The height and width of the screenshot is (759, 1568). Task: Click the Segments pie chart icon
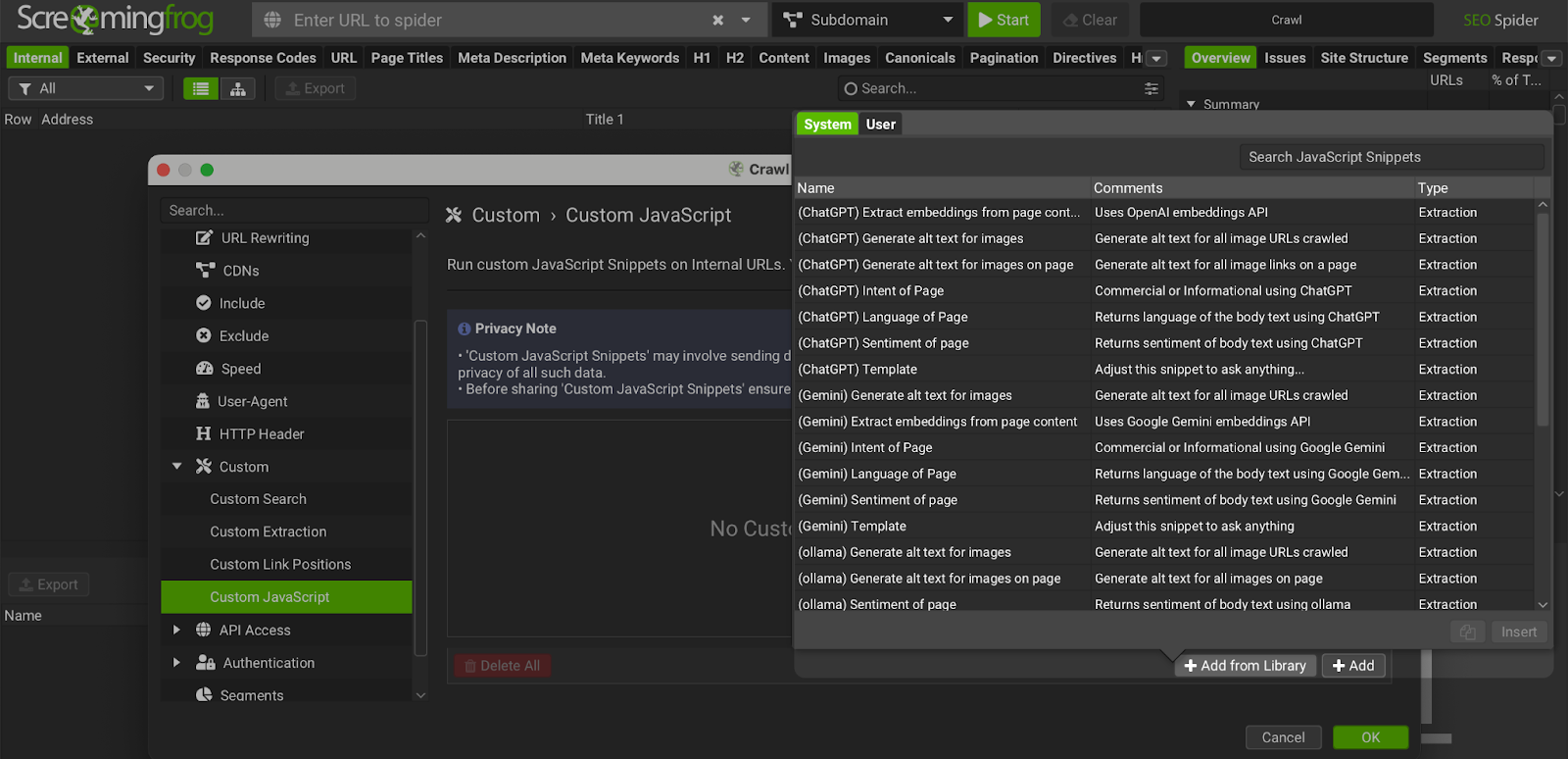pyautogui.click(x=204, y=694)
